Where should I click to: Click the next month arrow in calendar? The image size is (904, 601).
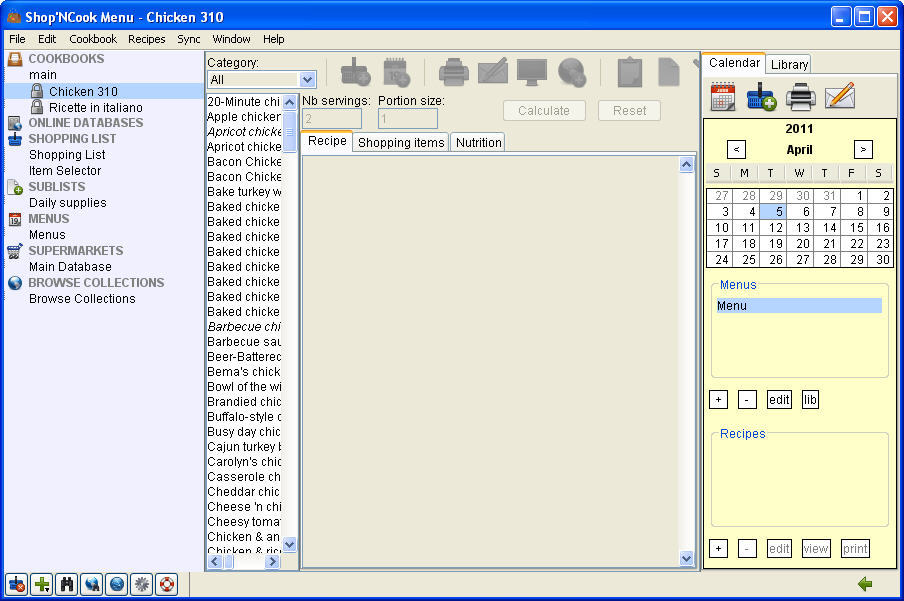coord(862,149)
